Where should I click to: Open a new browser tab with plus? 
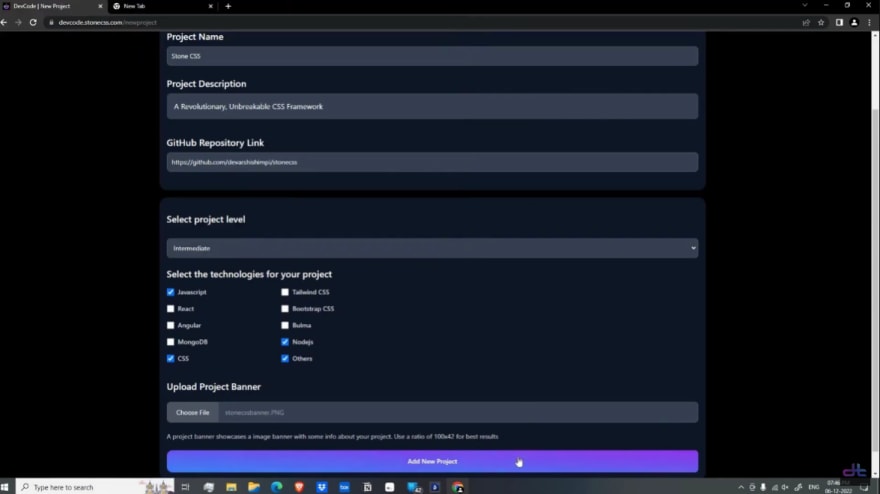(228, 6)
